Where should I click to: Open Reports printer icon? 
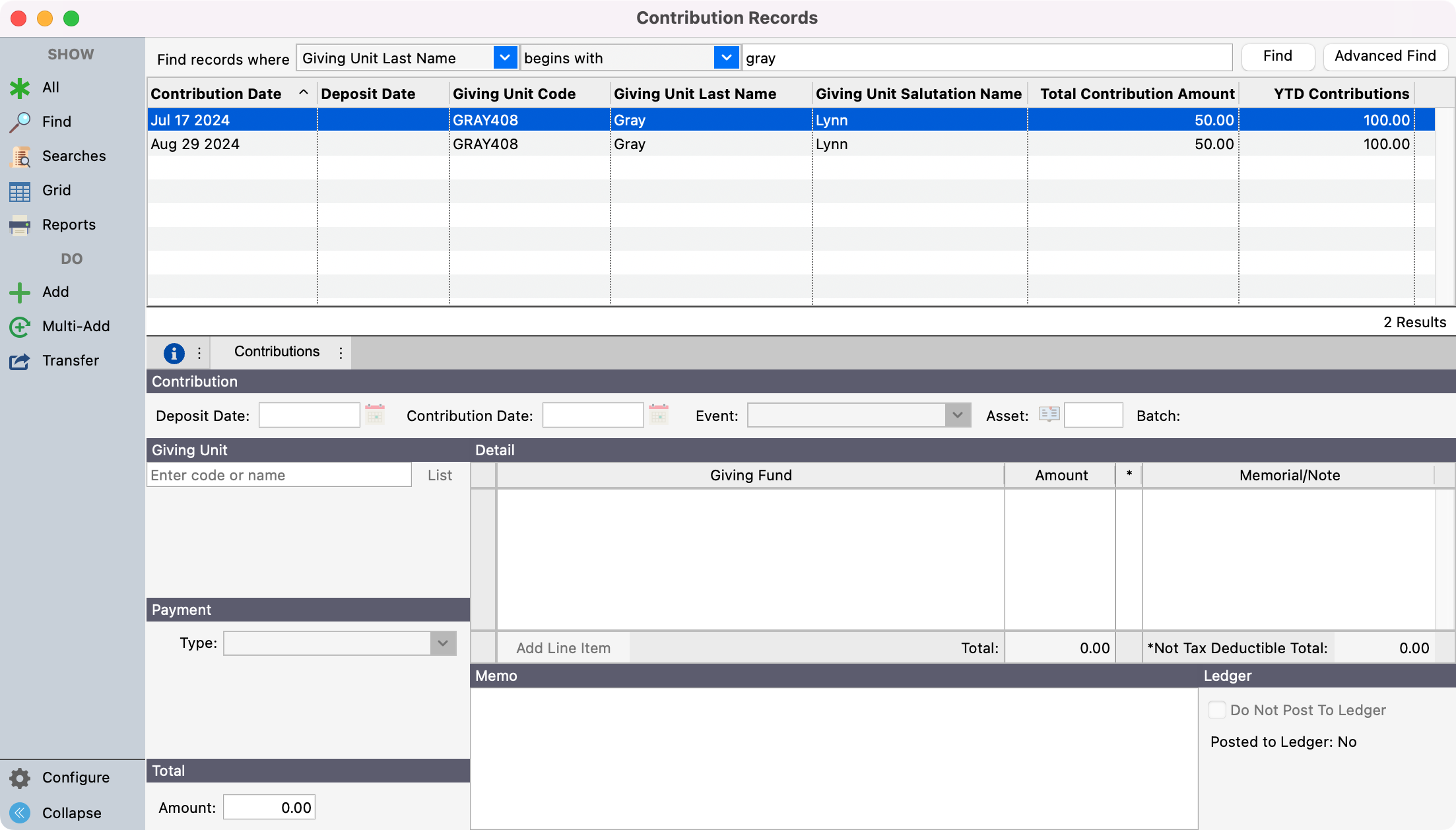coord(20,225)
